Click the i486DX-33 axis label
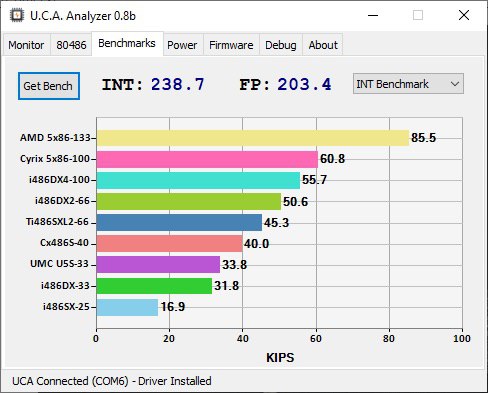The width and height of the screenshot is (488, 393). (x=65, y=286)
